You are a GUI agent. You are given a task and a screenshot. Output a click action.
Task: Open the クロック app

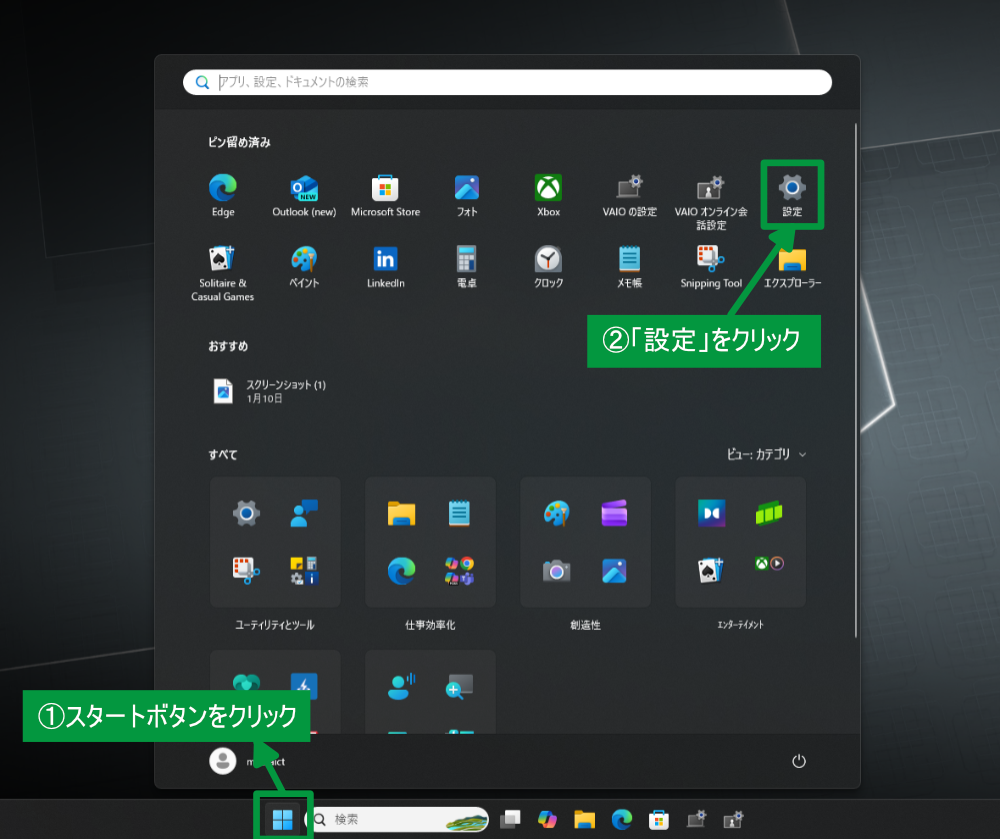[548, 260]
